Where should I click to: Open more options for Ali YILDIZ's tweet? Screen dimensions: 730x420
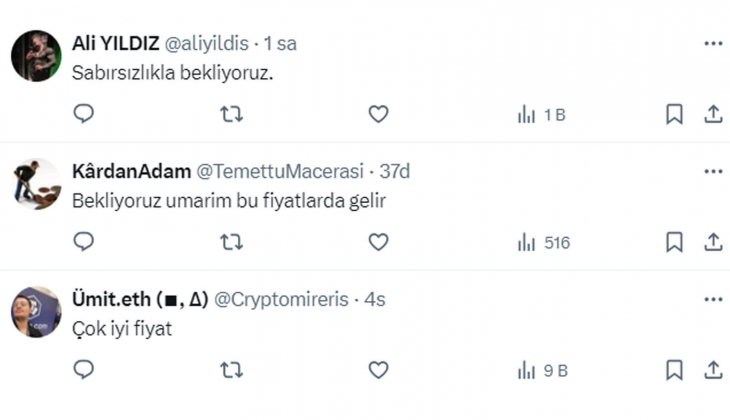point(713,44)
